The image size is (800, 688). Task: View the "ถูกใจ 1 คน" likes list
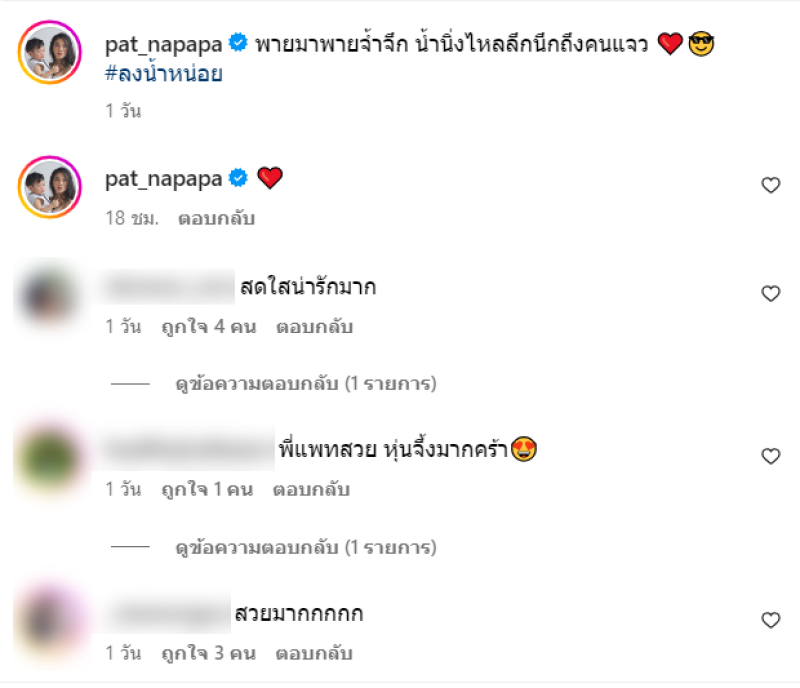coord(207,489)
